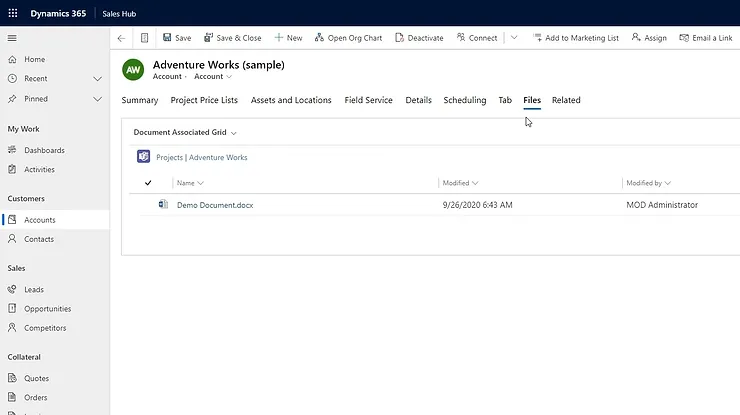Open the Modified column sort dropdown
The image size is (740, 415).
click(x=475, y=183)
